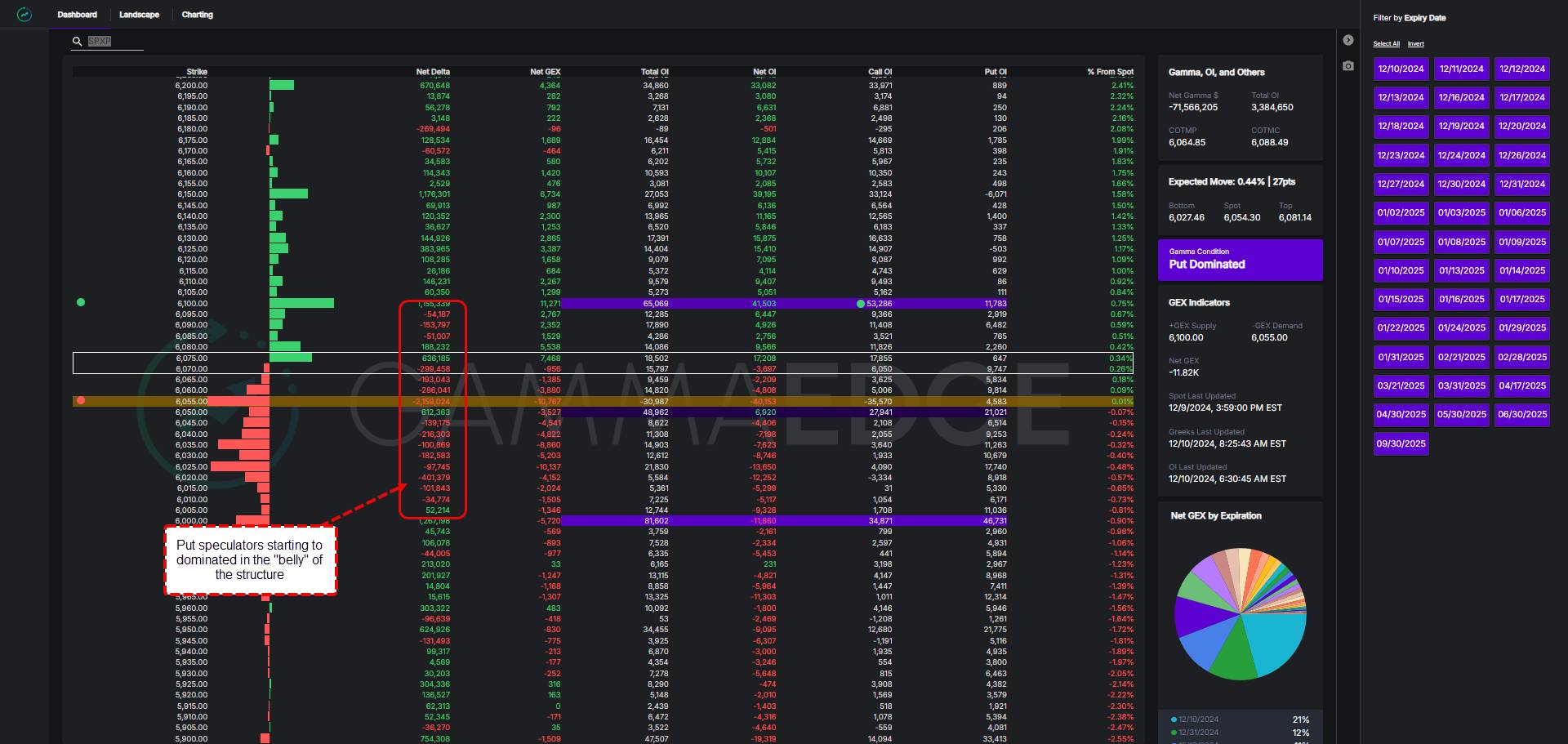
Task: Collapse the expiry filter panel with arrow icon
Action: pyautogui.click(x=1348, y=40)
